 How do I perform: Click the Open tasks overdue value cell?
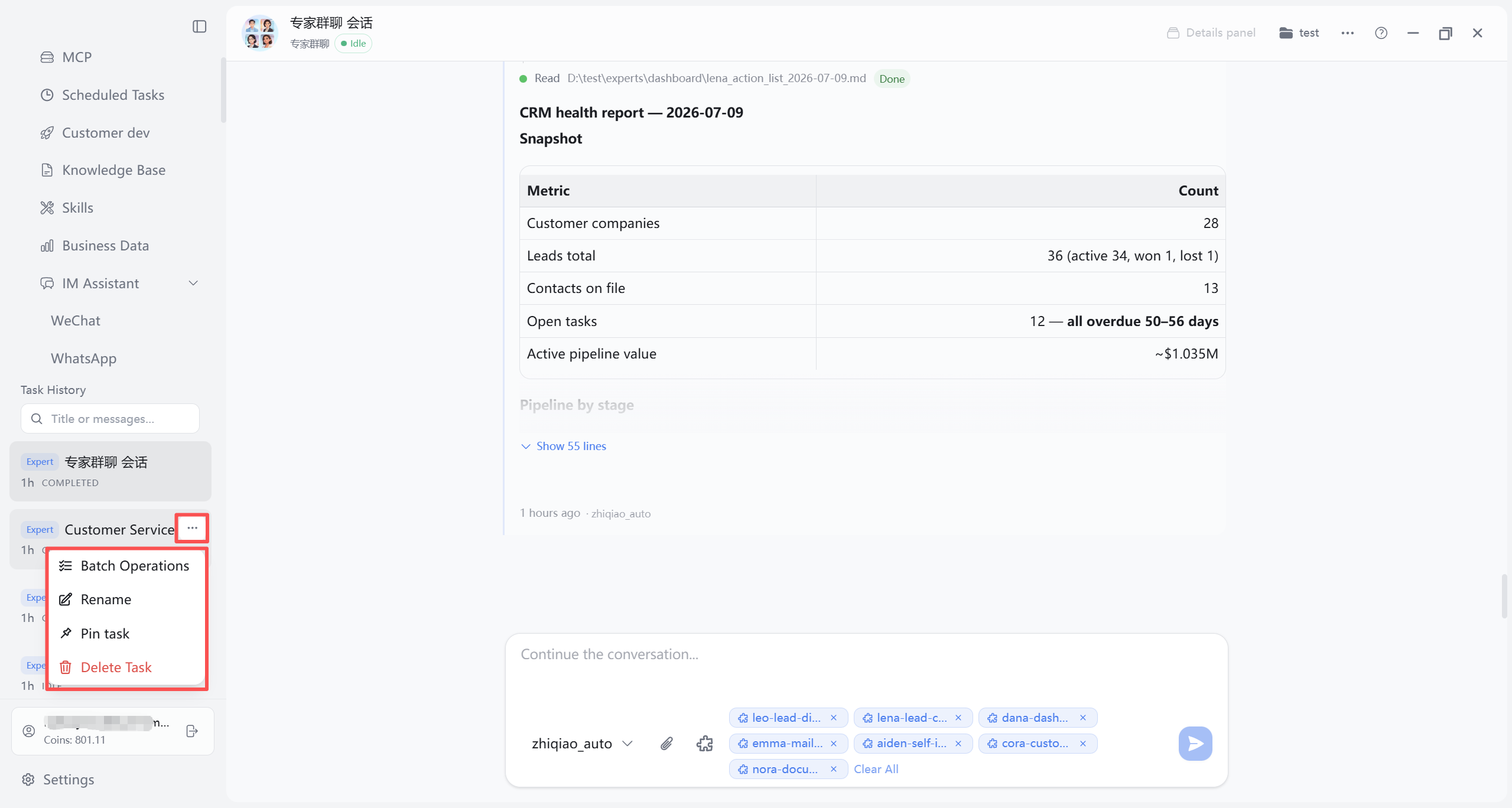click(x=1020, y=321)
